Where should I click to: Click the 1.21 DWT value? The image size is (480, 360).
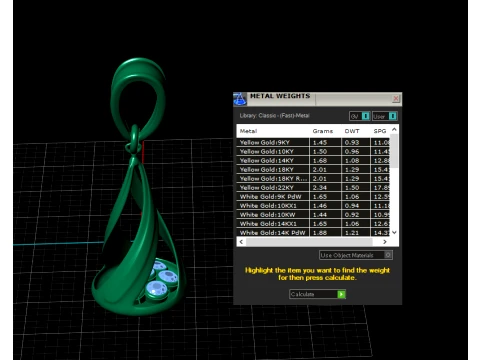coord(352,233)
